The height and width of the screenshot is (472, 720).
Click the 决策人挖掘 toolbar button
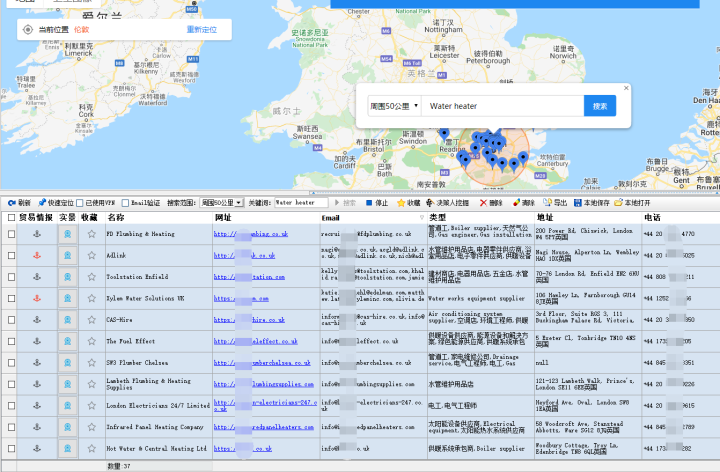(448, 202)
